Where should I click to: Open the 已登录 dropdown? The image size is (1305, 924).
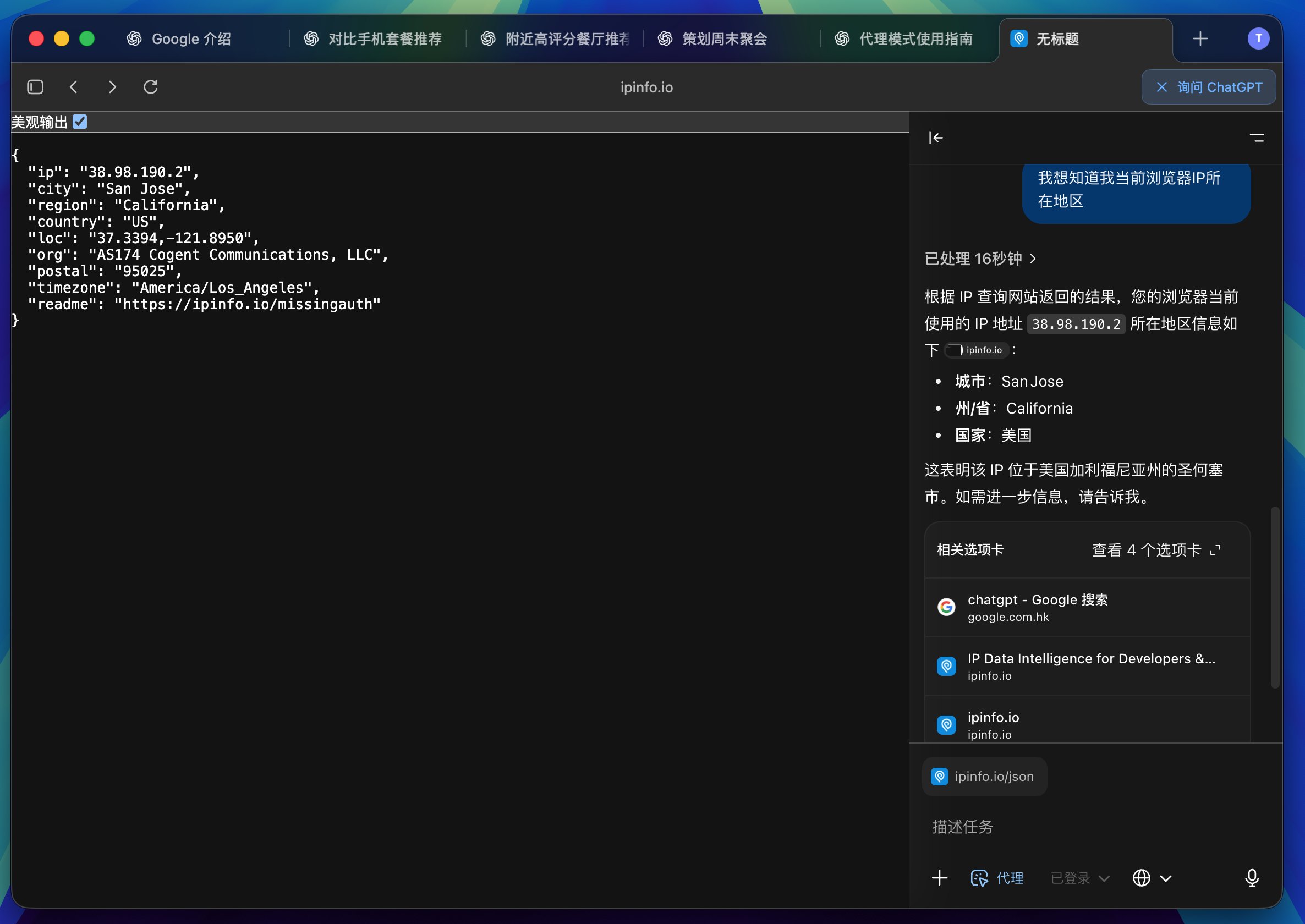(1079, 878)
